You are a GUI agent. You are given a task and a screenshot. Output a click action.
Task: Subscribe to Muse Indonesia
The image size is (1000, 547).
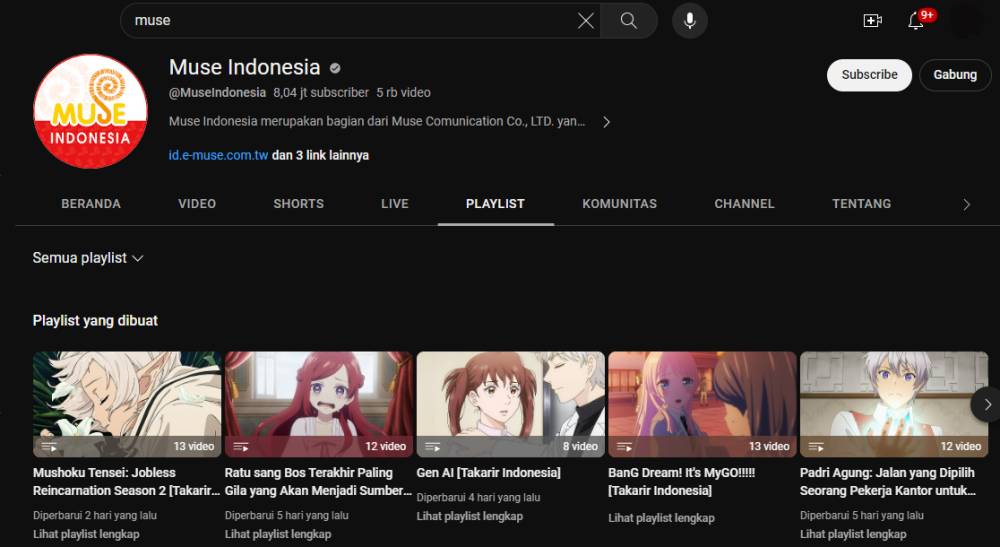tap(869, 75)
